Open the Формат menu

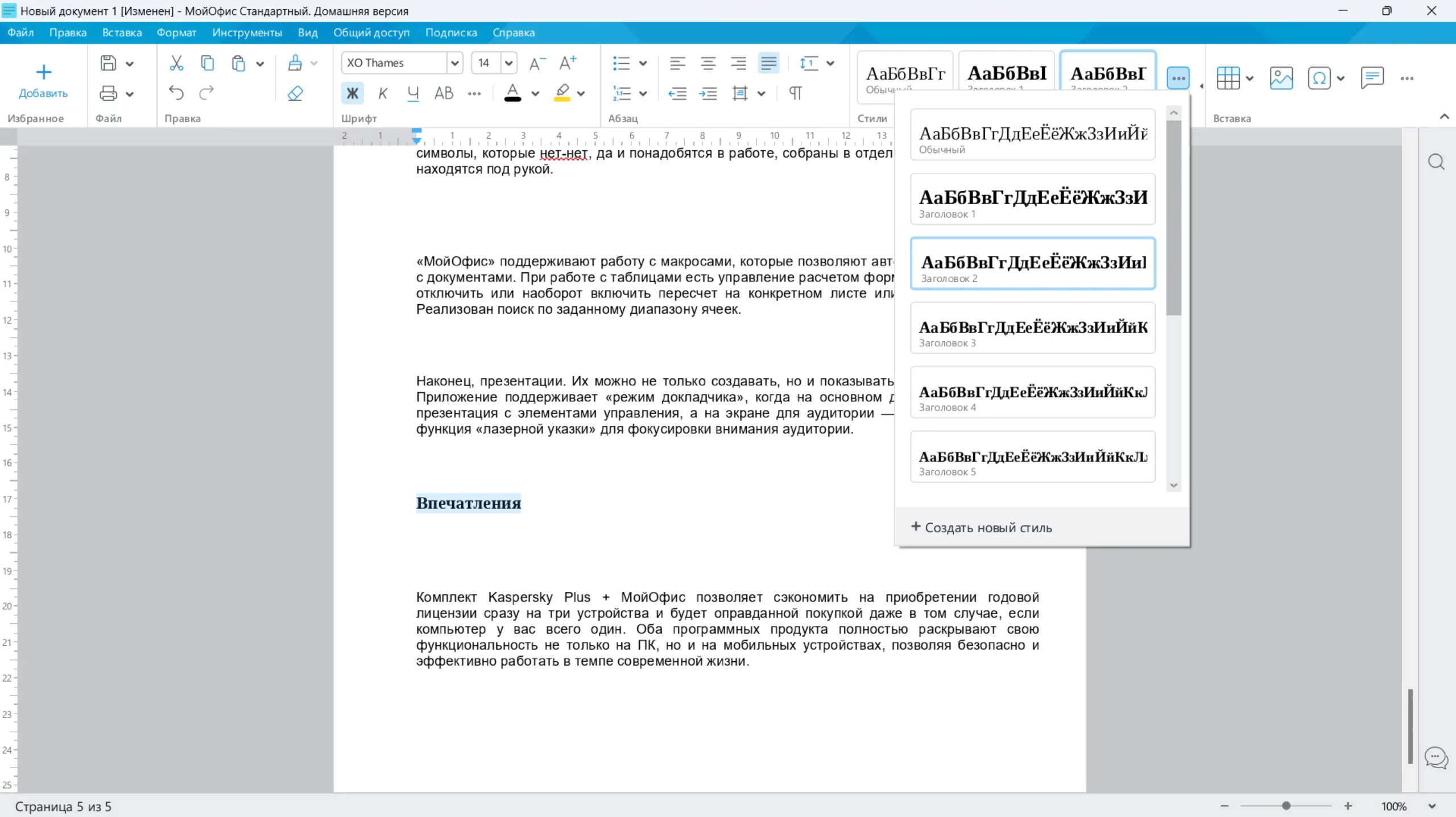[x=176, y=32]
